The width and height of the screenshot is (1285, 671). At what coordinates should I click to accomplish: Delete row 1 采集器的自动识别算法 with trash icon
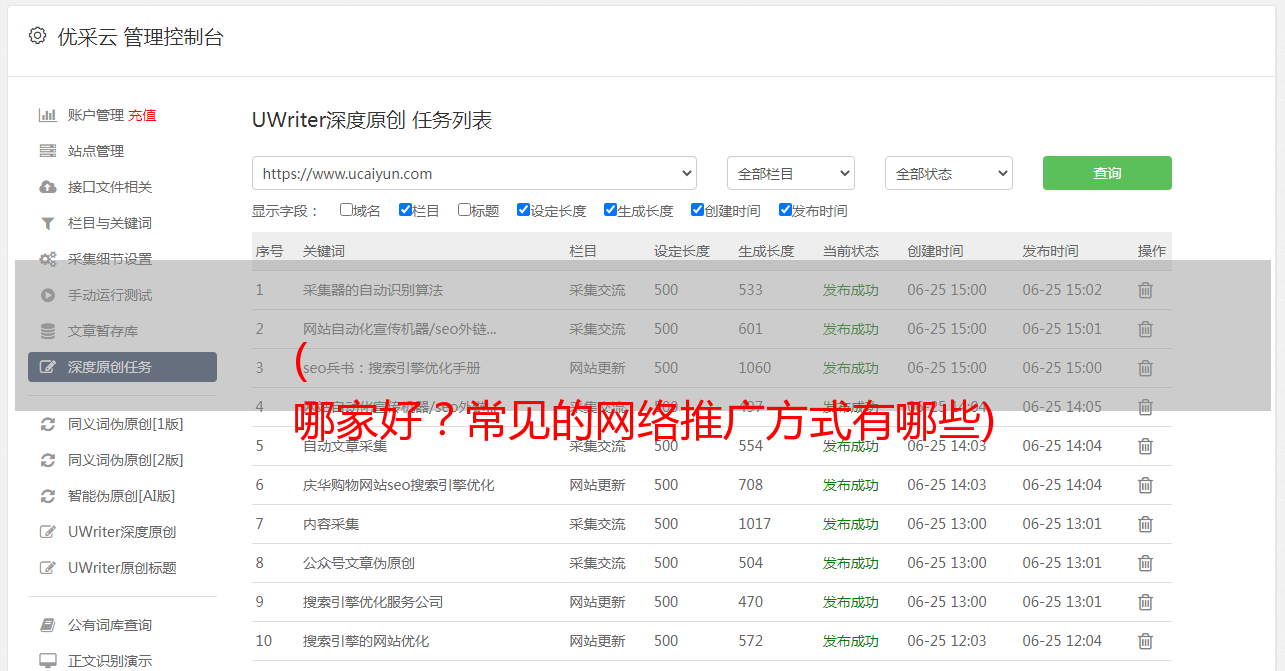click(1146, 290)
